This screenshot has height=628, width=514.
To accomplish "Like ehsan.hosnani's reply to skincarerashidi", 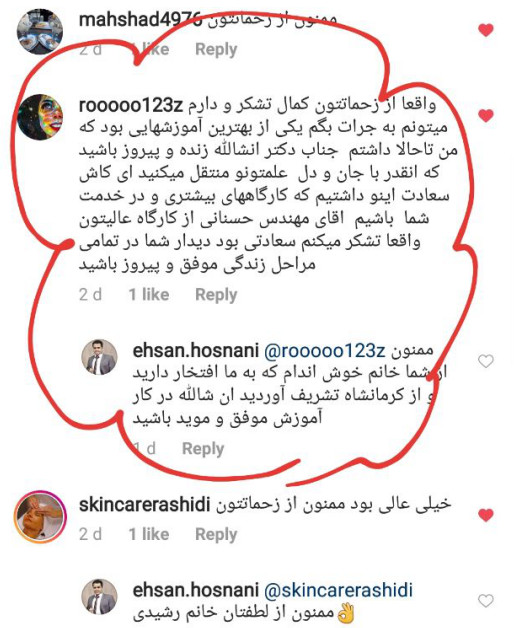I will tap(486, 601).
